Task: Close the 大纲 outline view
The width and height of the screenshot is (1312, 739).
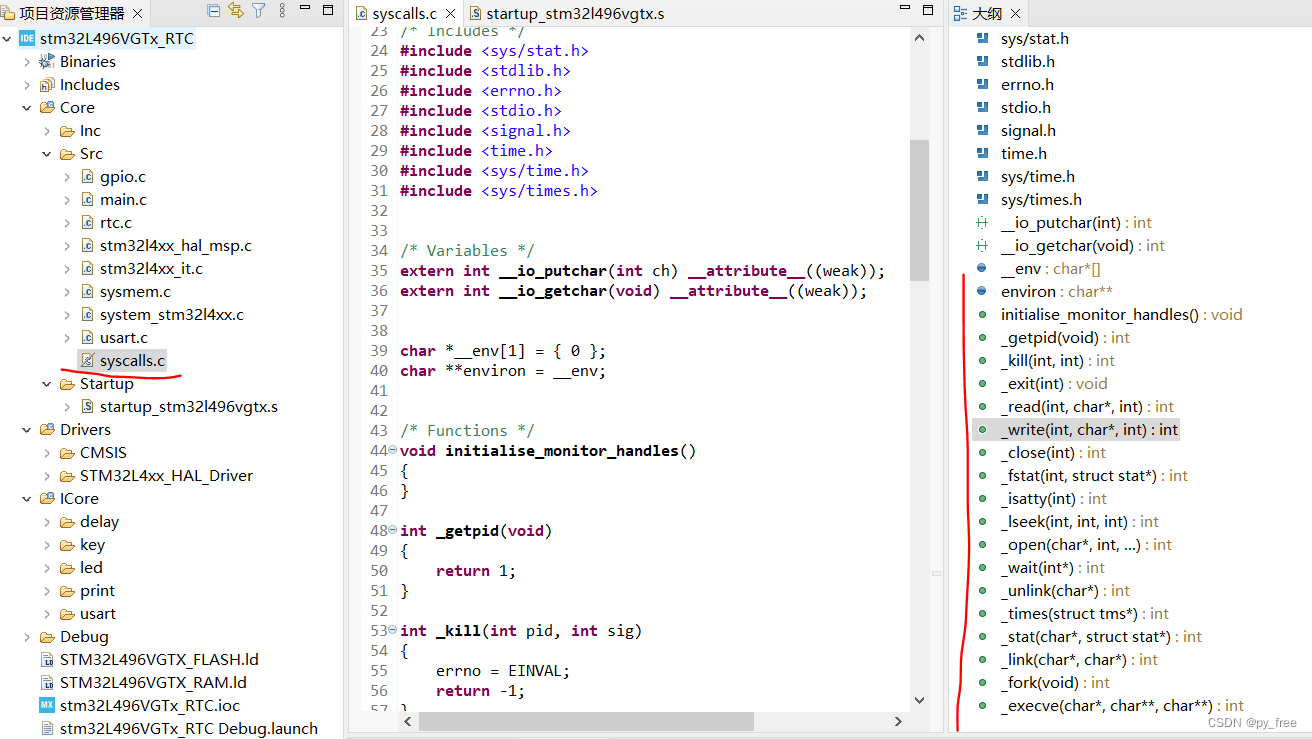Action: click(x=1015, y=13)
